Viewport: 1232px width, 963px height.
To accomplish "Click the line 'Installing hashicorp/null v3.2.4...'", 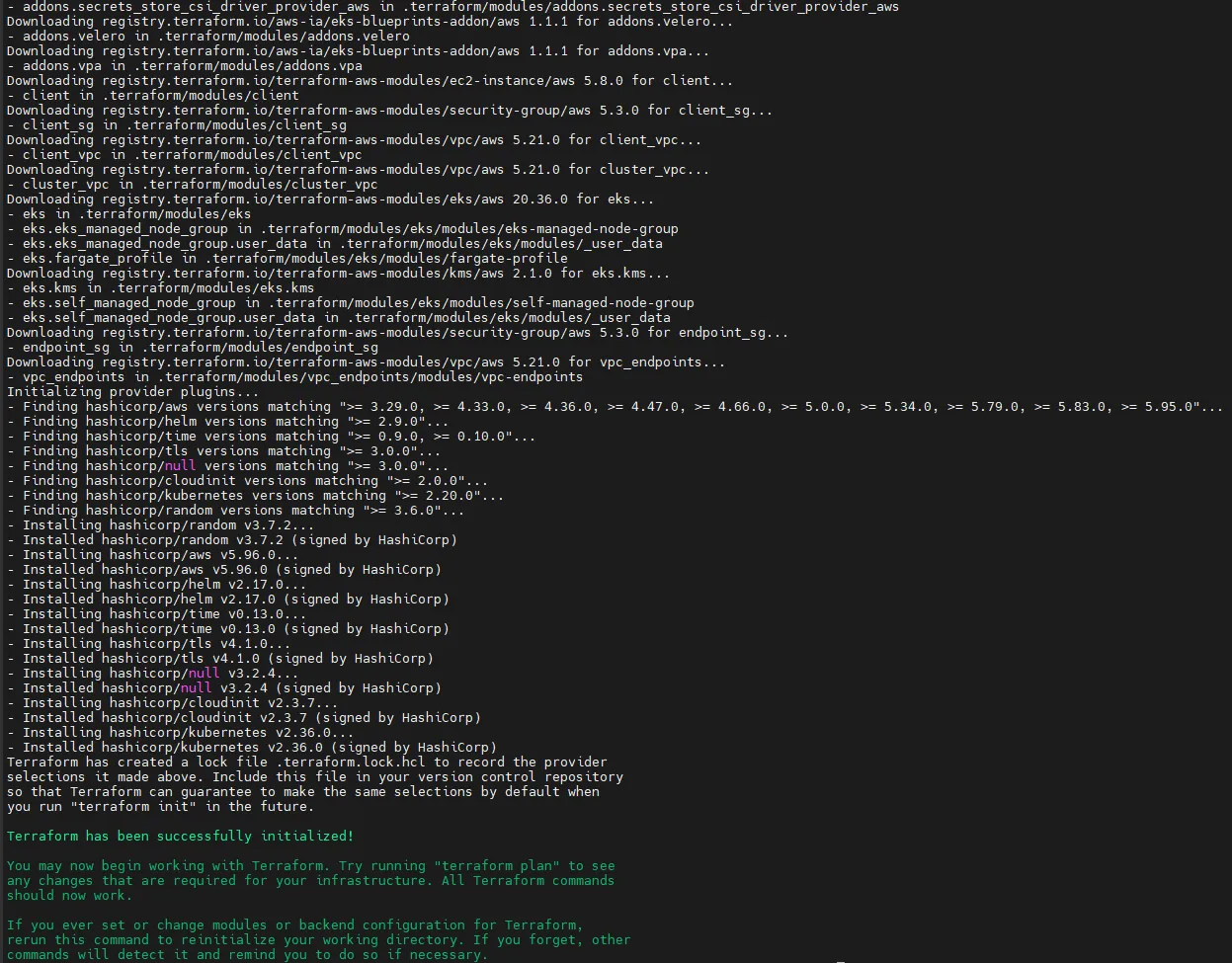I will [x=153, y=674].
